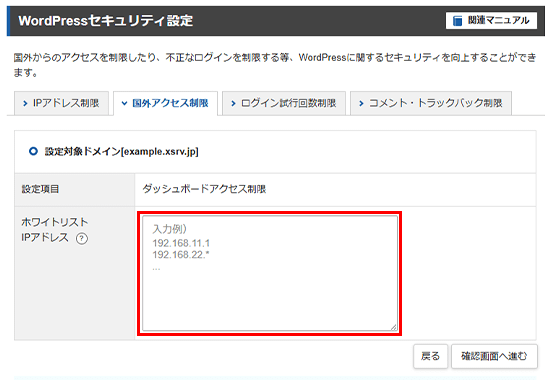Click down chevron on 国外アクセス制限 tab
The width and height of the screenshot is (550, 380).
click(124, 104)
